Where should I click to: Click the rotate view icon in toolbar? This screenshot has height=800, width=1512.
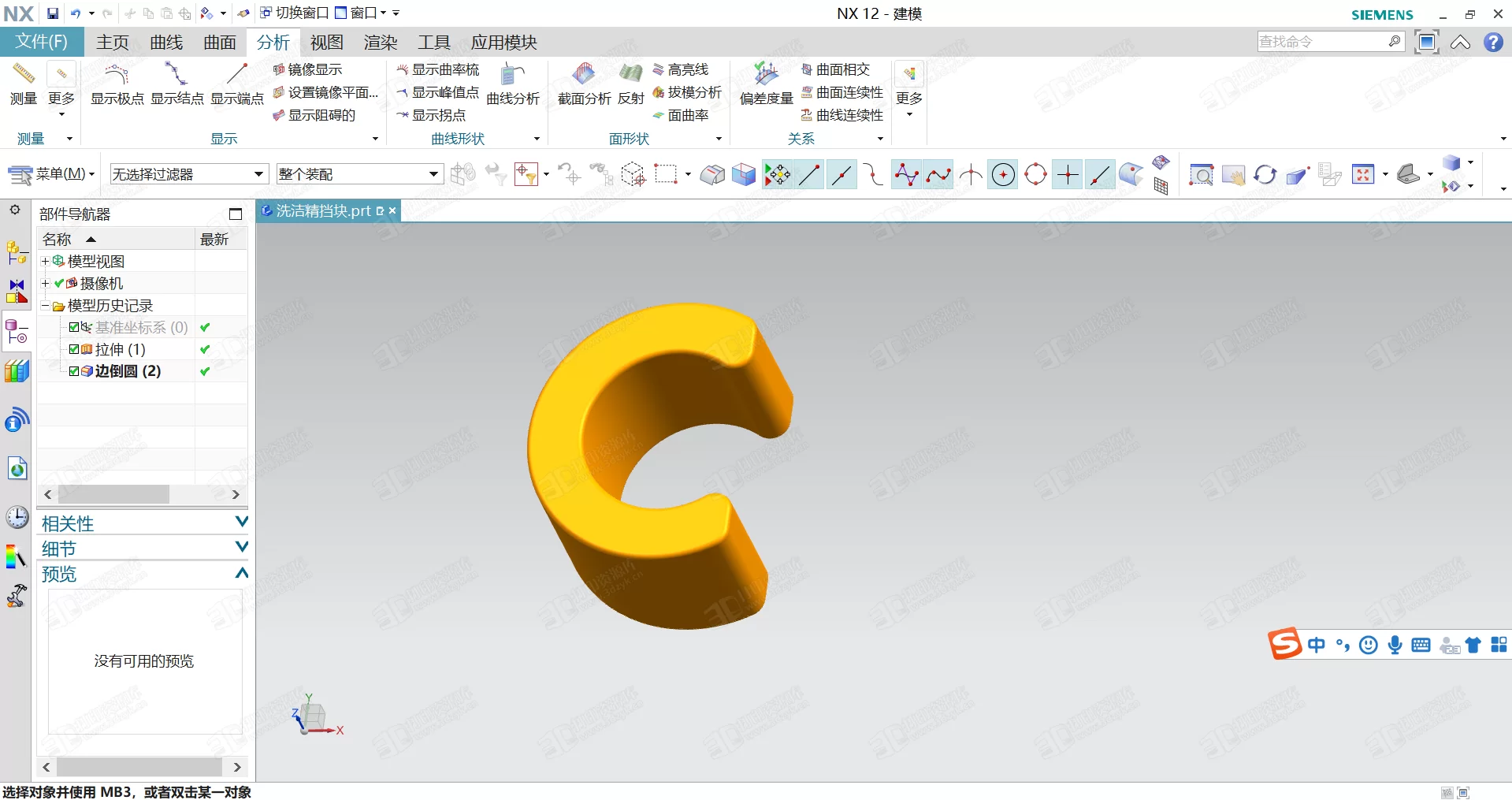point(1265,174)
